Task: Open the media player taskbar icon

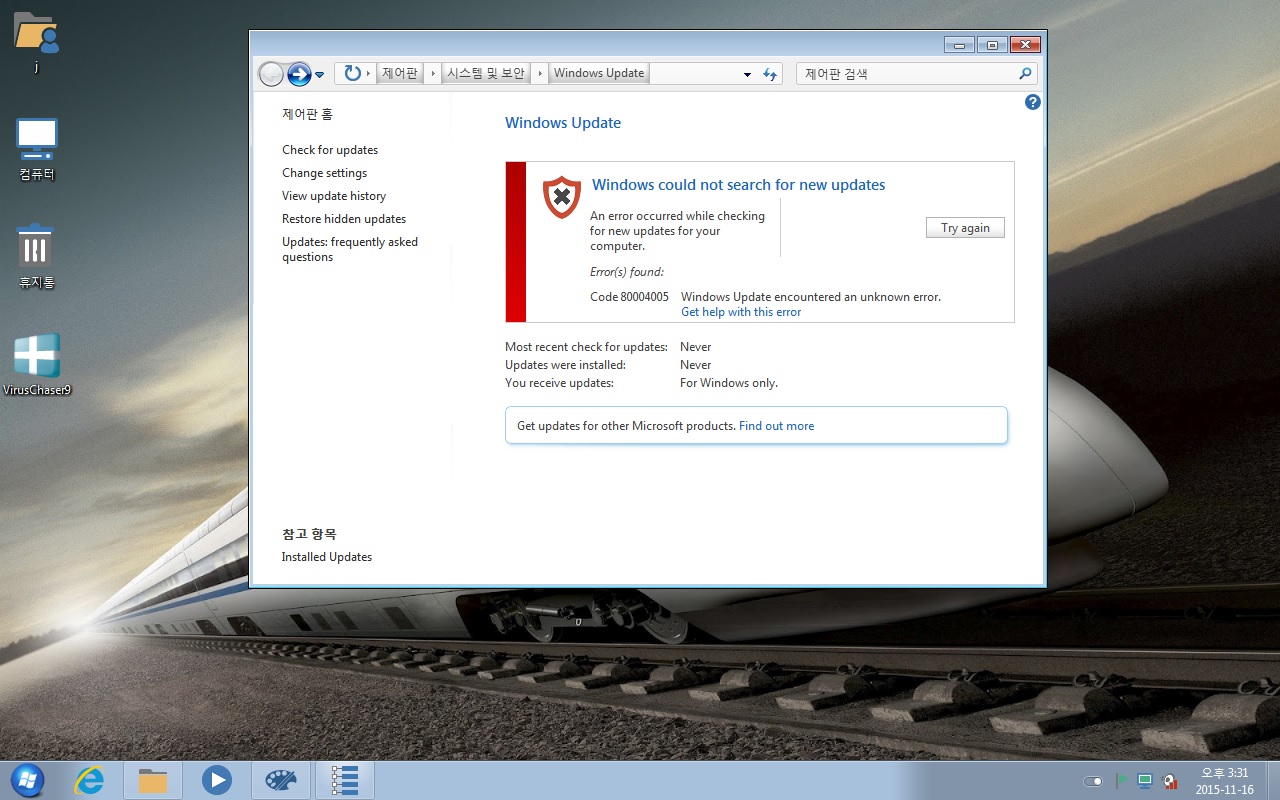Action: (216, 780)
